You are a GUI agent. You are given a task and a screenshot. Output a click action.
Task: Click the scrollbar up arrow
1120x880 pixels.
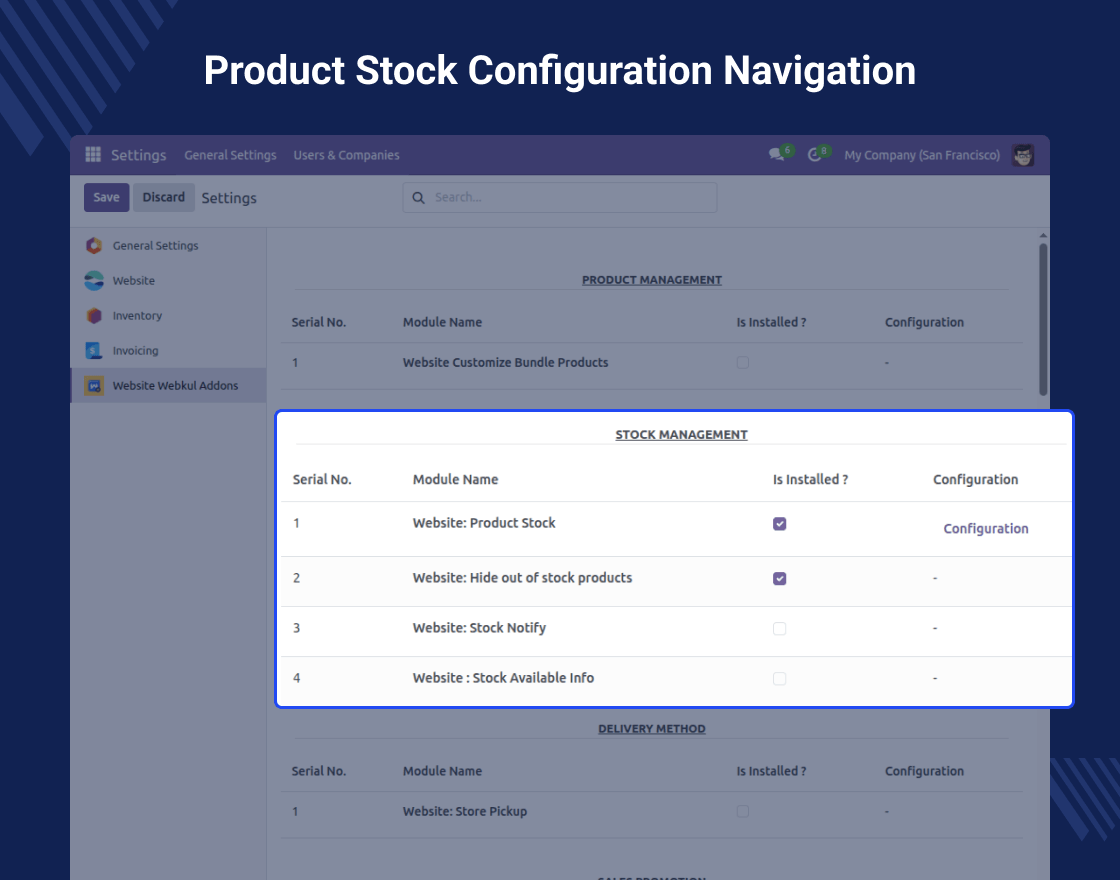[x=1043, y=235]
